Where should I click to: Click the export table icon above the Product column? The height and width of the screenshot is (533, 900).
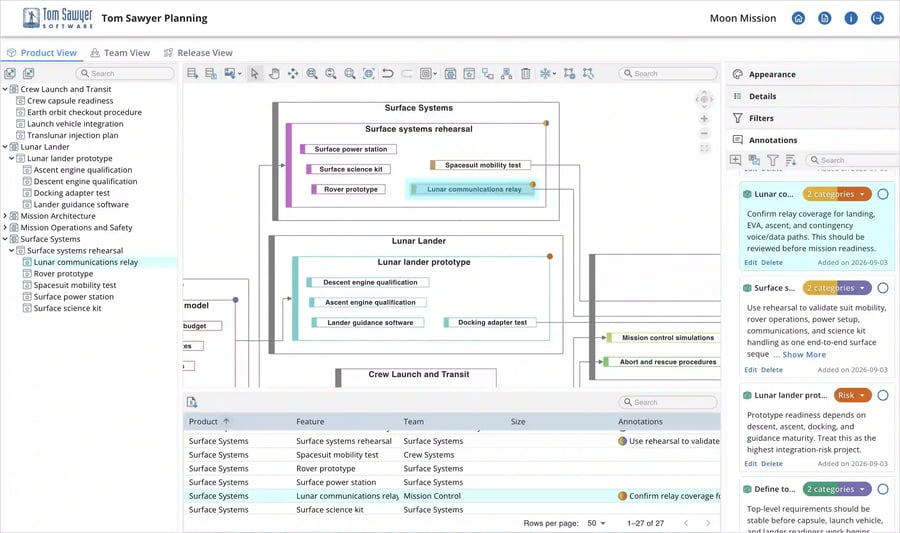point(192,402)
